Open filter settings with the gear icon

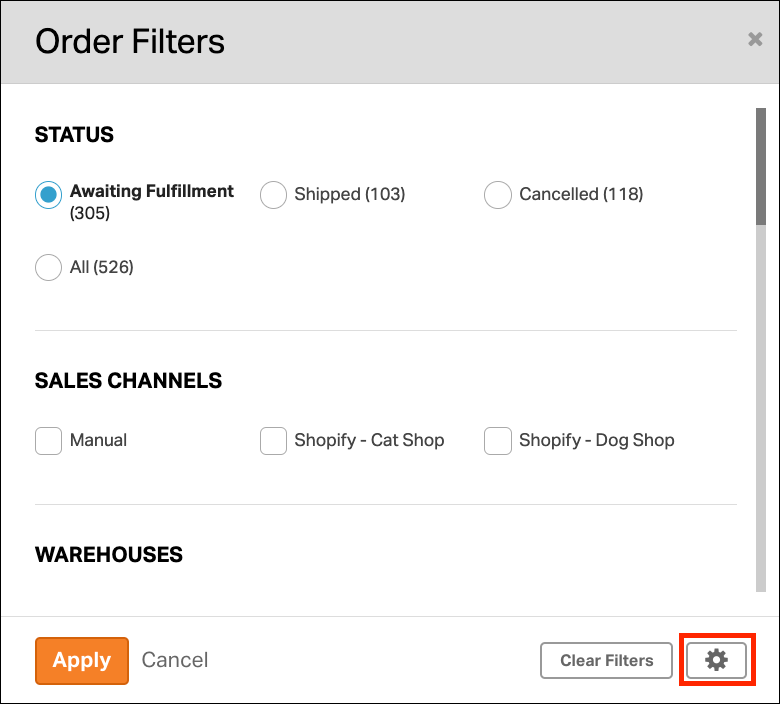pyautogui.click(x=716, y=660)
